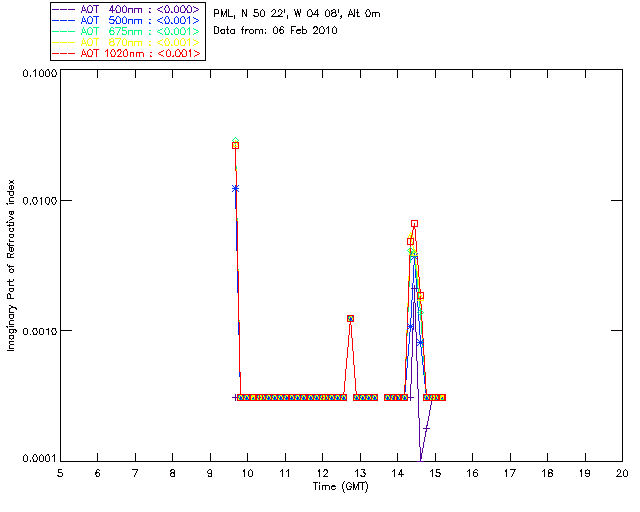Click the 'Data from: 06 Feb 2010' text
Image resolution: width=640 pixels, height=512 pixels.
(x=275, y=30)
